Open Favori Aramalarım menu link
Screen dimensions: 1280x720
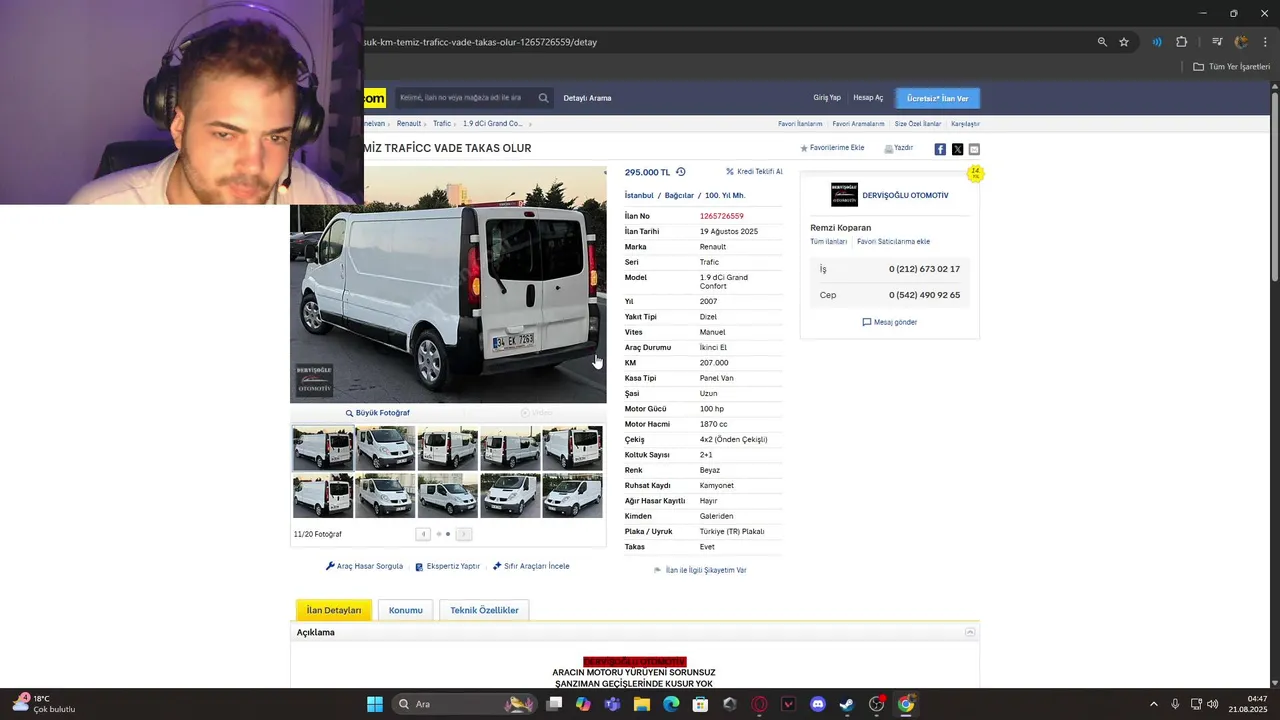858,124
